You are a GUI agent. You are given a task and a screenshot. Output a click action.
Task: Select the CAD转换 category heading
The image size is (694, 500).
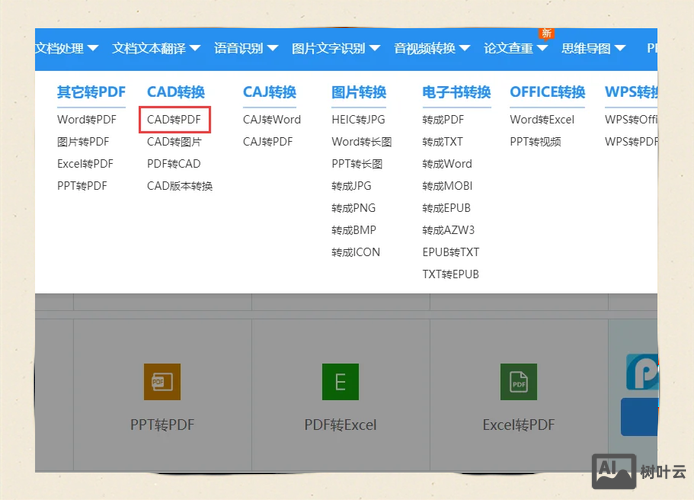[x=176, y=92]
